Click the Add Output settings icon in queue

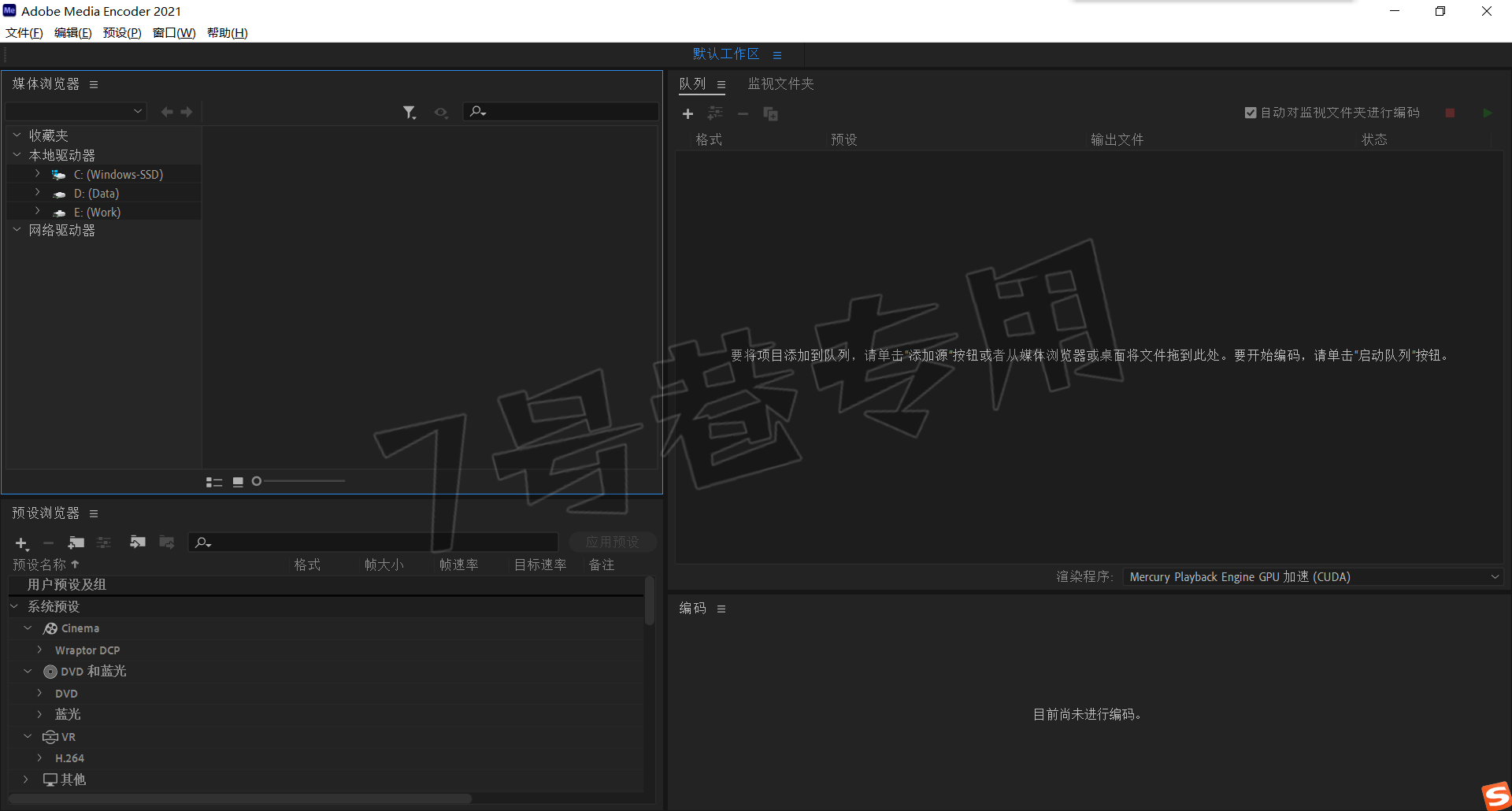(x=715, y=113)
